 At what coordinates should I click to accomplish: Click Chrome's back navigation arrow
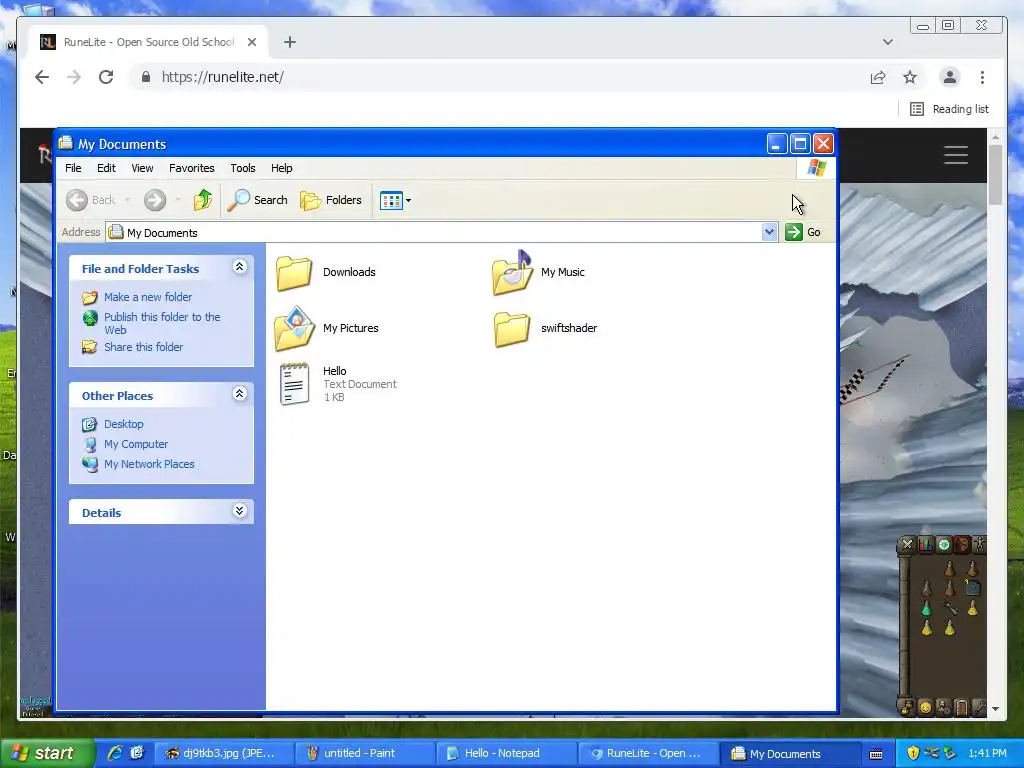(x=42, y=77)
